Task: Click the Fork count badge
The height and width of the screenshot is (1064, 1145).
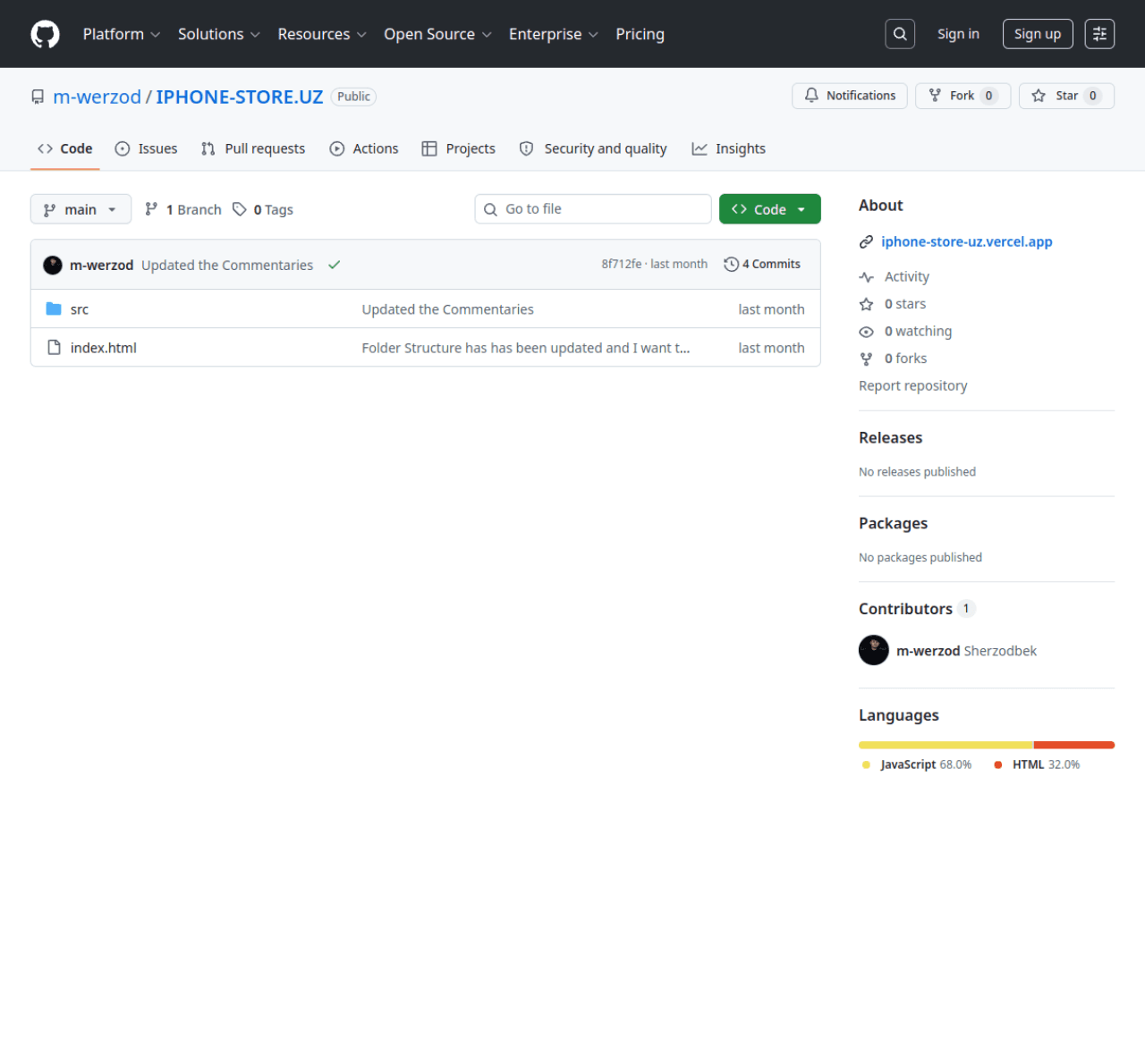Action: [989, 96]
